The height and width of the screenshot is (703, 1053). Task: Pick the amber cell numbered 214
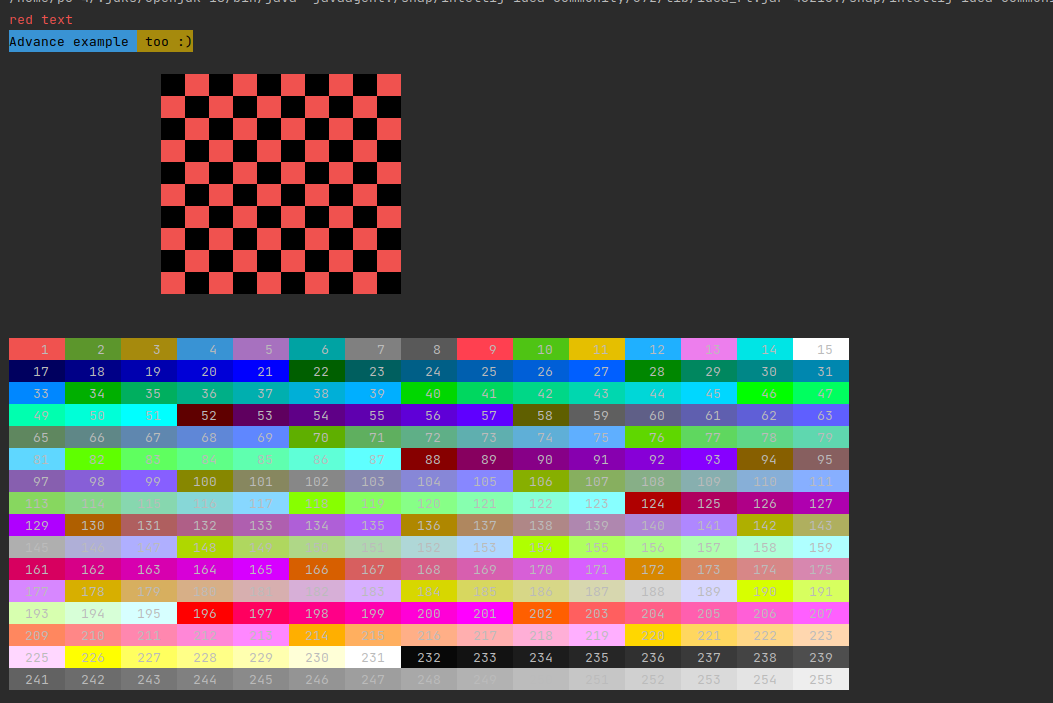[317, 635]
